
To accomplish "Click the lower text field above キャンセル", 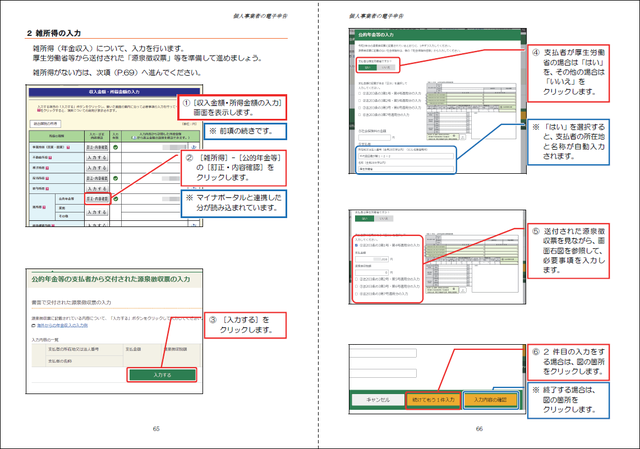I will (x=383, y=373).
